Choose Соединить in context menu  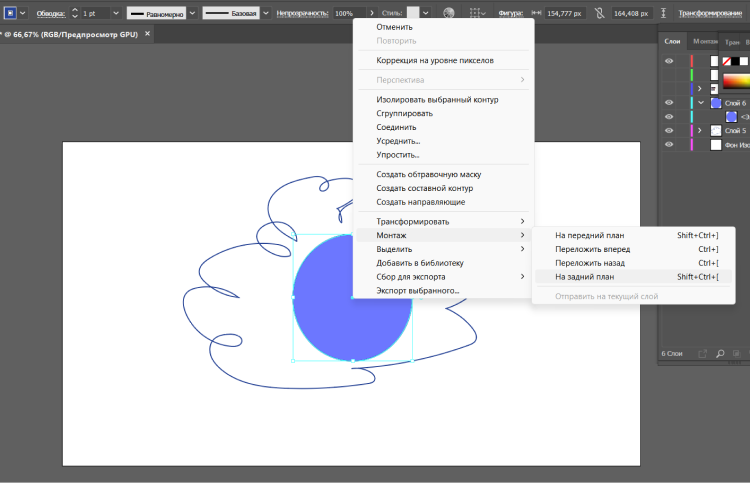443,127
